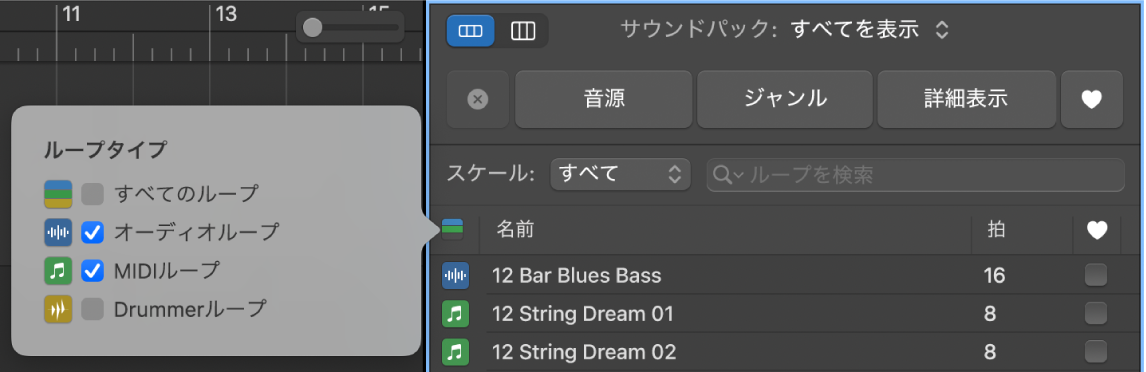The image size is (1146, 372).
Task: Uncheck オーディオループ checkbox
Action: [x=92, y=232]
